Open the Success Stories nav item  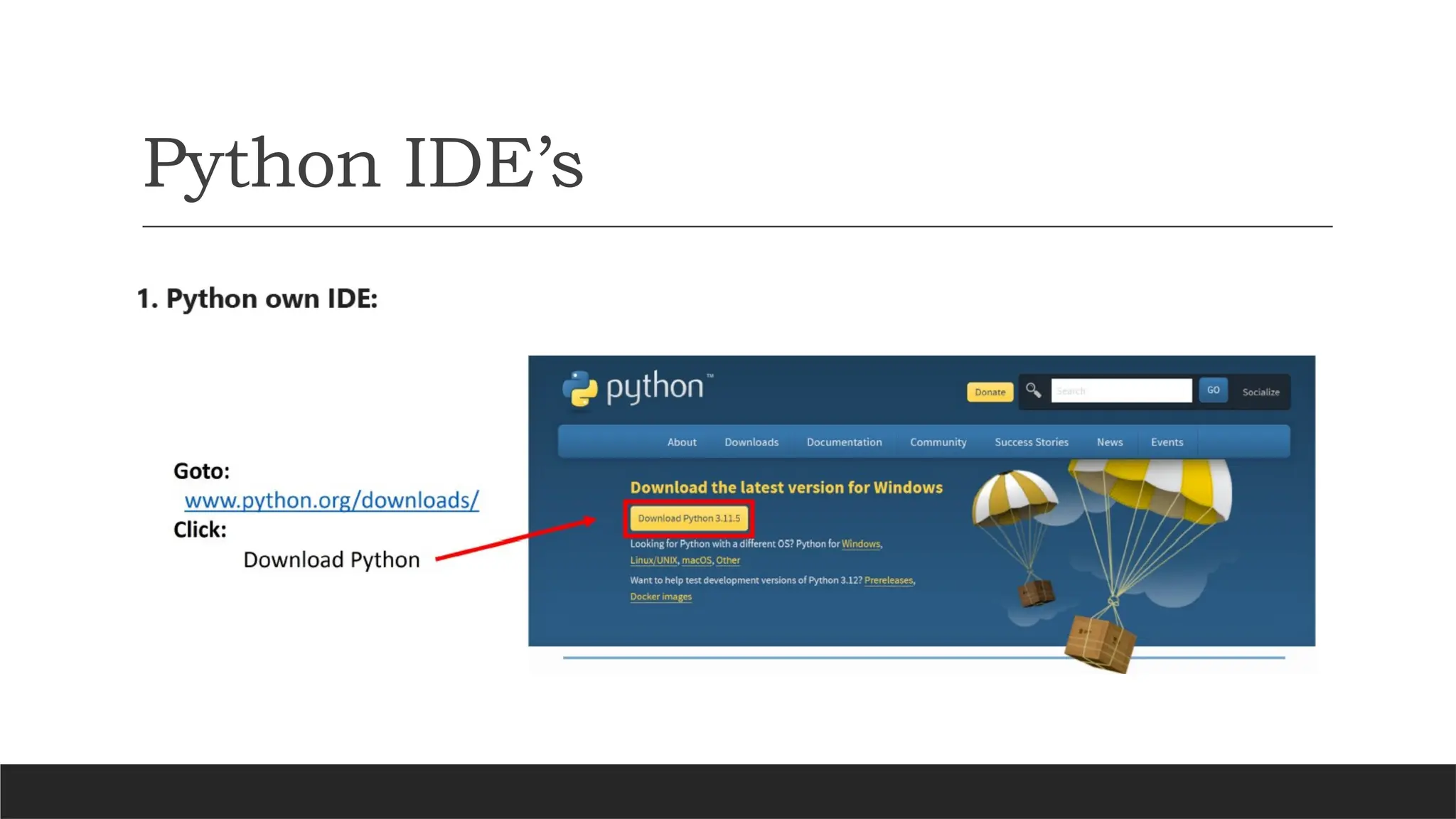pyautogui.click(x=1032, y=442)
